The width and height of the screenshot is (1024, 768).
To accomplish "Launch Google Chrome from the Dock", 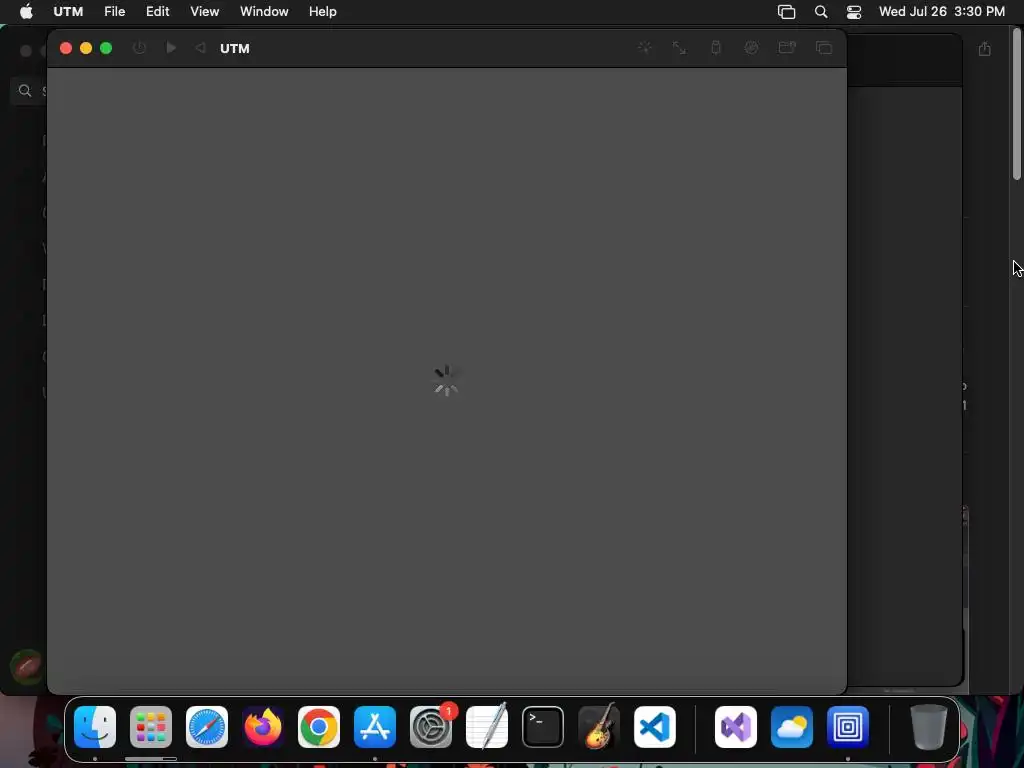I will (x=319, y=727).
